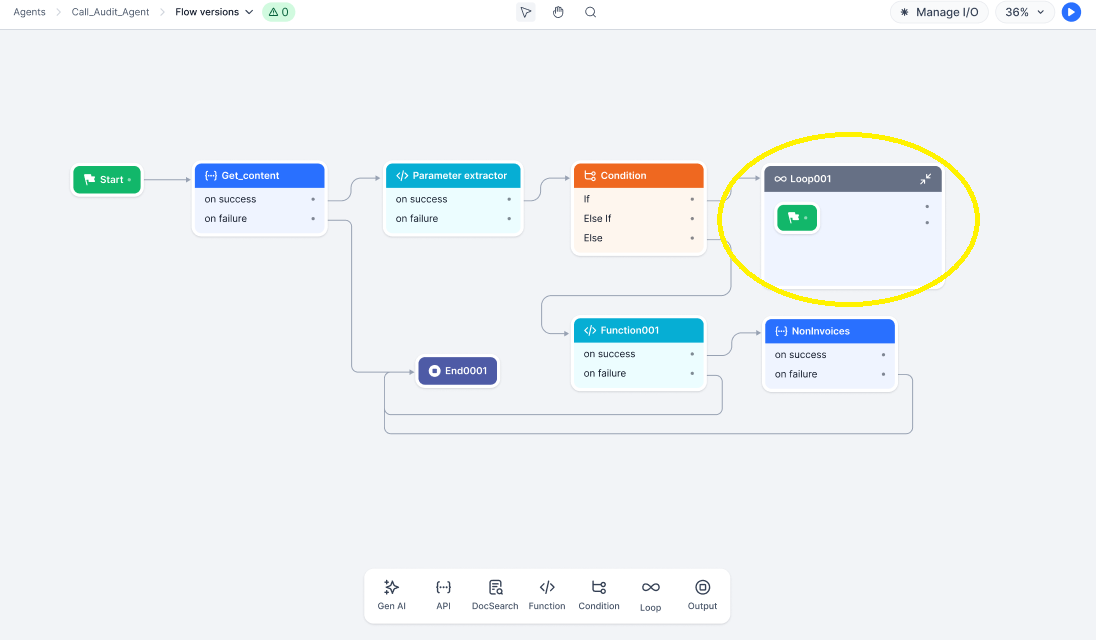
Task: Add a Loop node from the palette
Action: 651,588
